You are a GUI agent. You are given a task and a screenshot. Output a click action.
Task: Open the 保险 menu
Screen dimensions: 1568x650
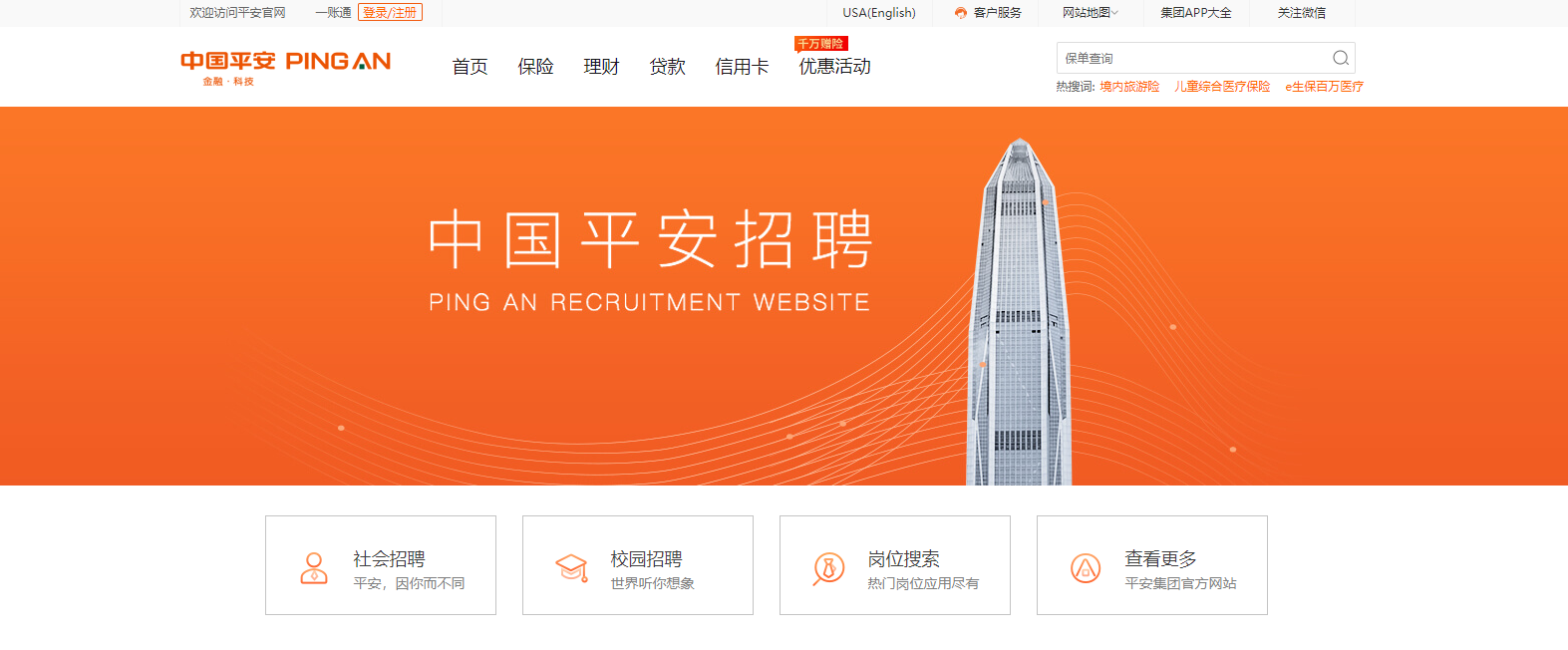tap(535, 67)
